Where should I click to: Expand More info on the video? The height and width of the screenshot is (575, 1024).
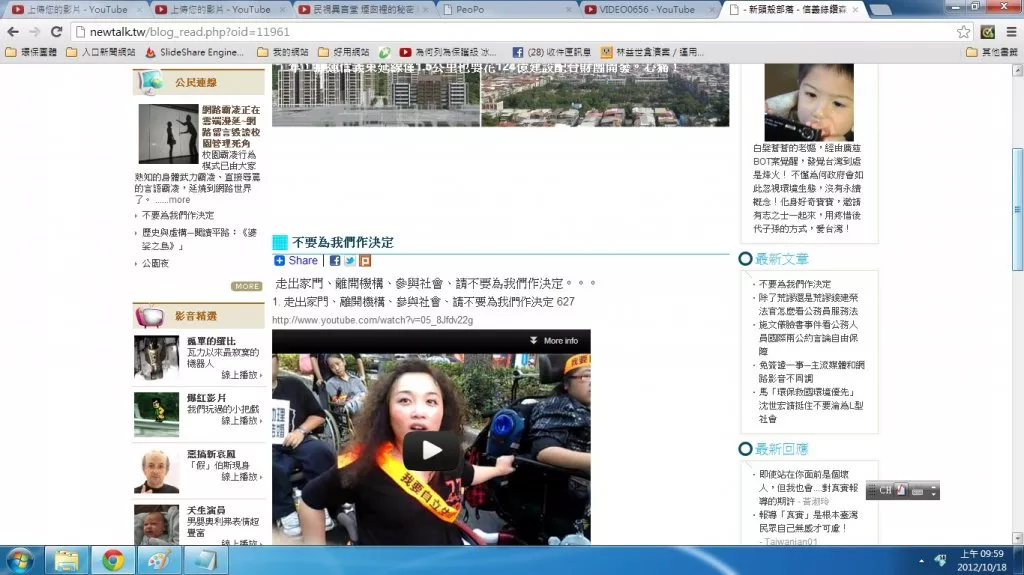[x=554, y=340]
